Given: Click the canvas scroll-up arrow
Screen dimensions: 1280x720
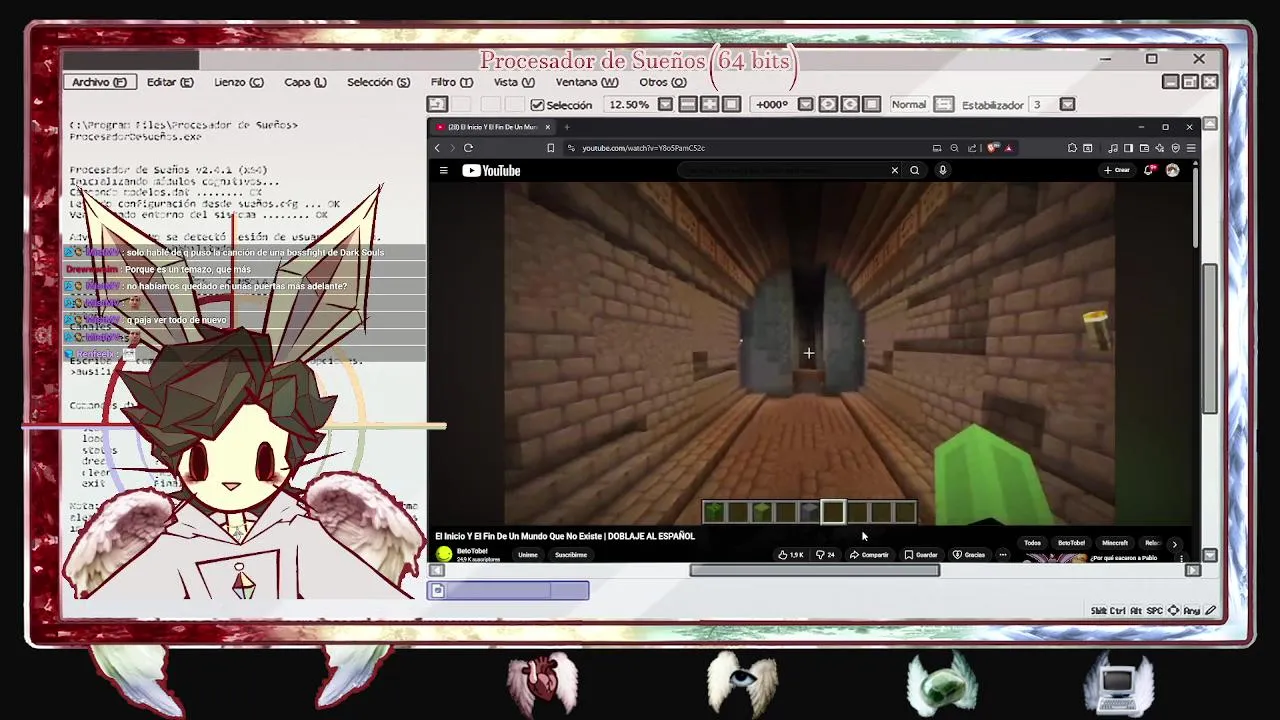Looking at the screenshot, I should point(1210,124).
